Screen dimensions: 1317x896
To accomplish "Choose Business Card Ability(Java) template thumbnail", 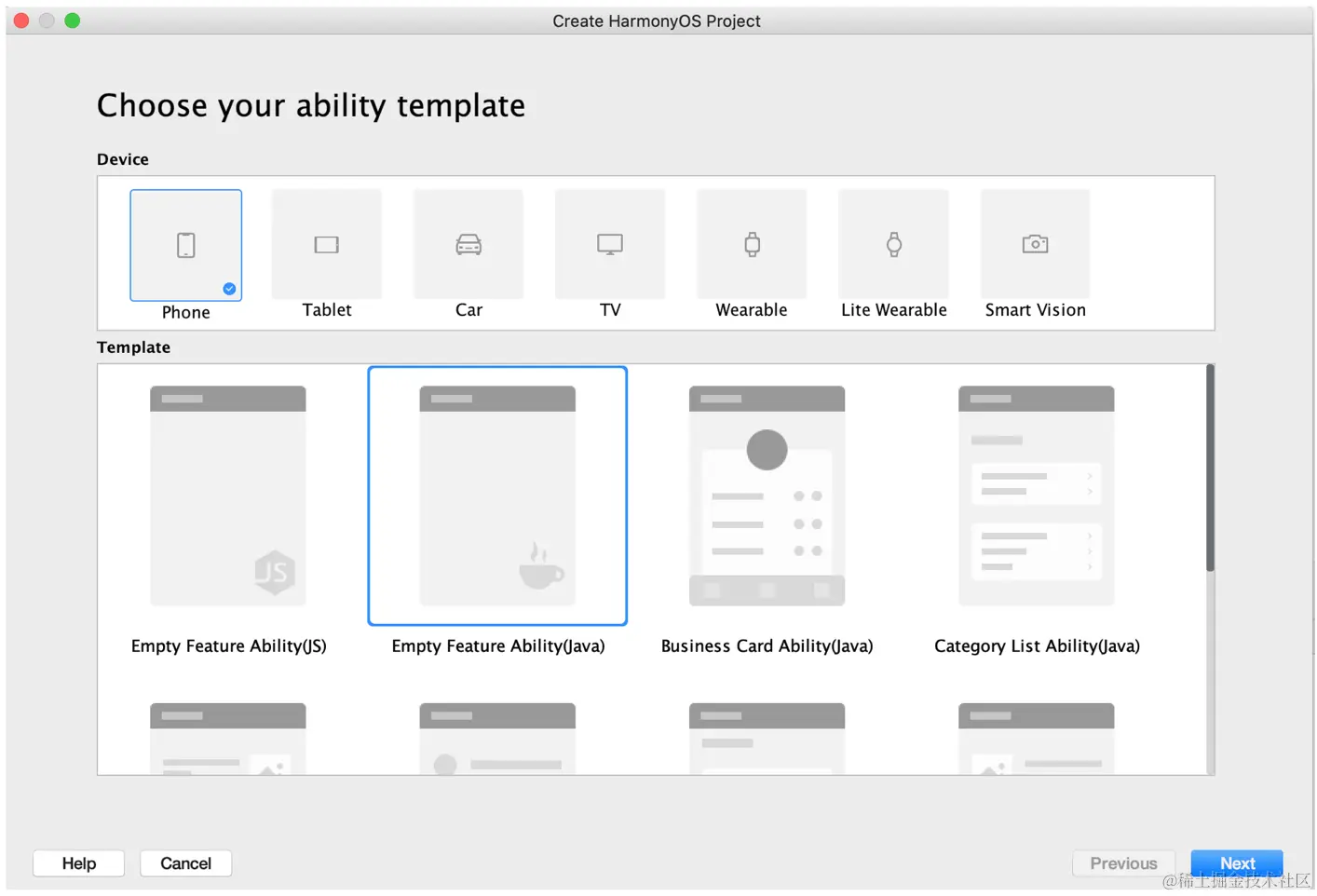I will point(767,496).
